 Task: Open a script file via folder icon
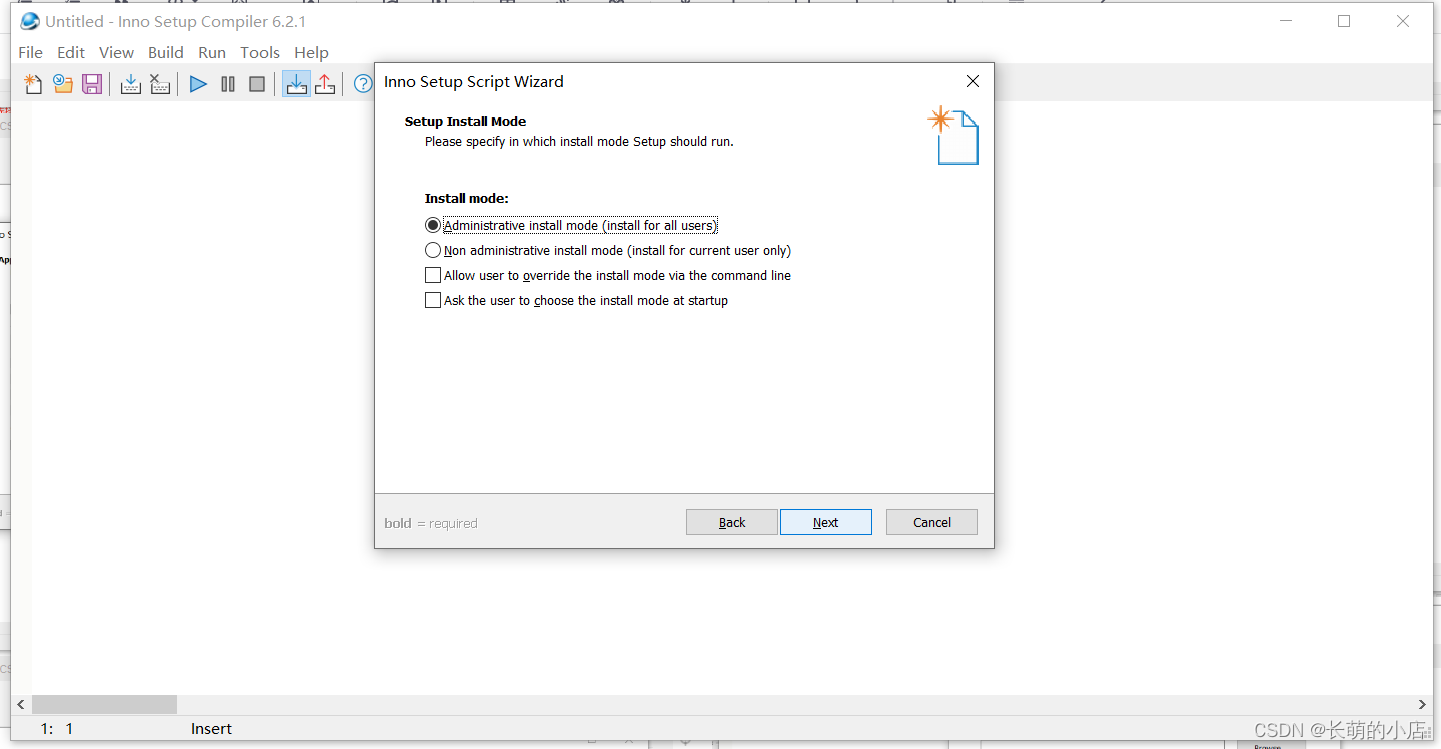63,84
